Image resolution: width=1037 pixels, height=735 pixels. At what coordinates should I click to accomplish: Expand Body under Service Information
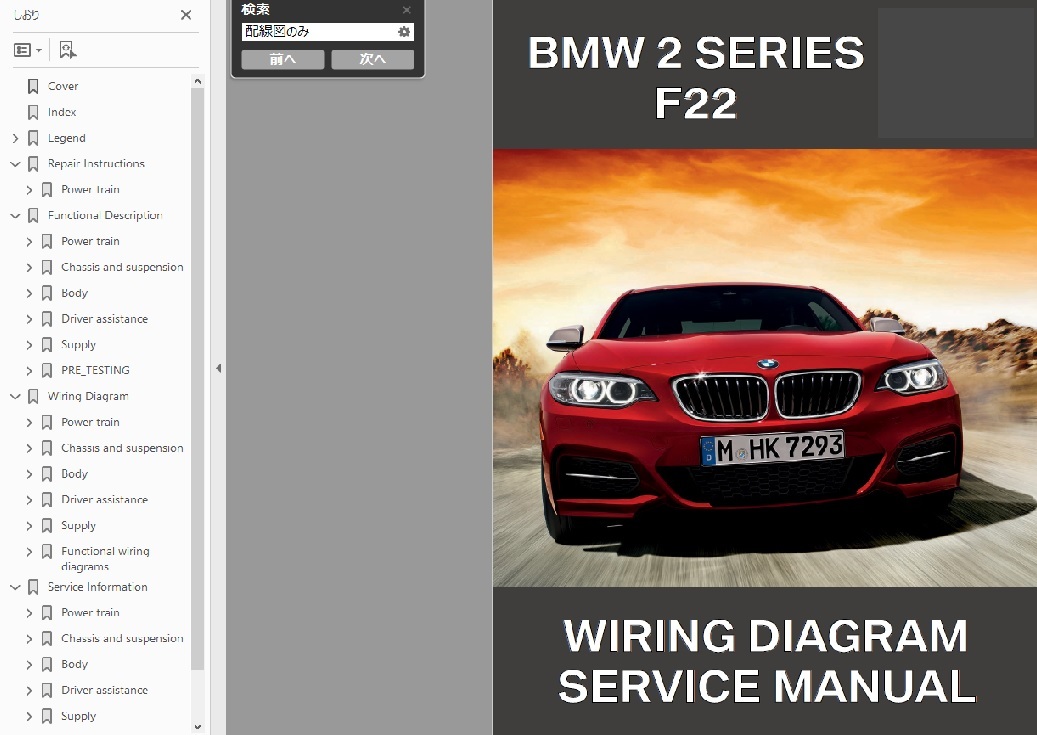(x=29, y=664)
